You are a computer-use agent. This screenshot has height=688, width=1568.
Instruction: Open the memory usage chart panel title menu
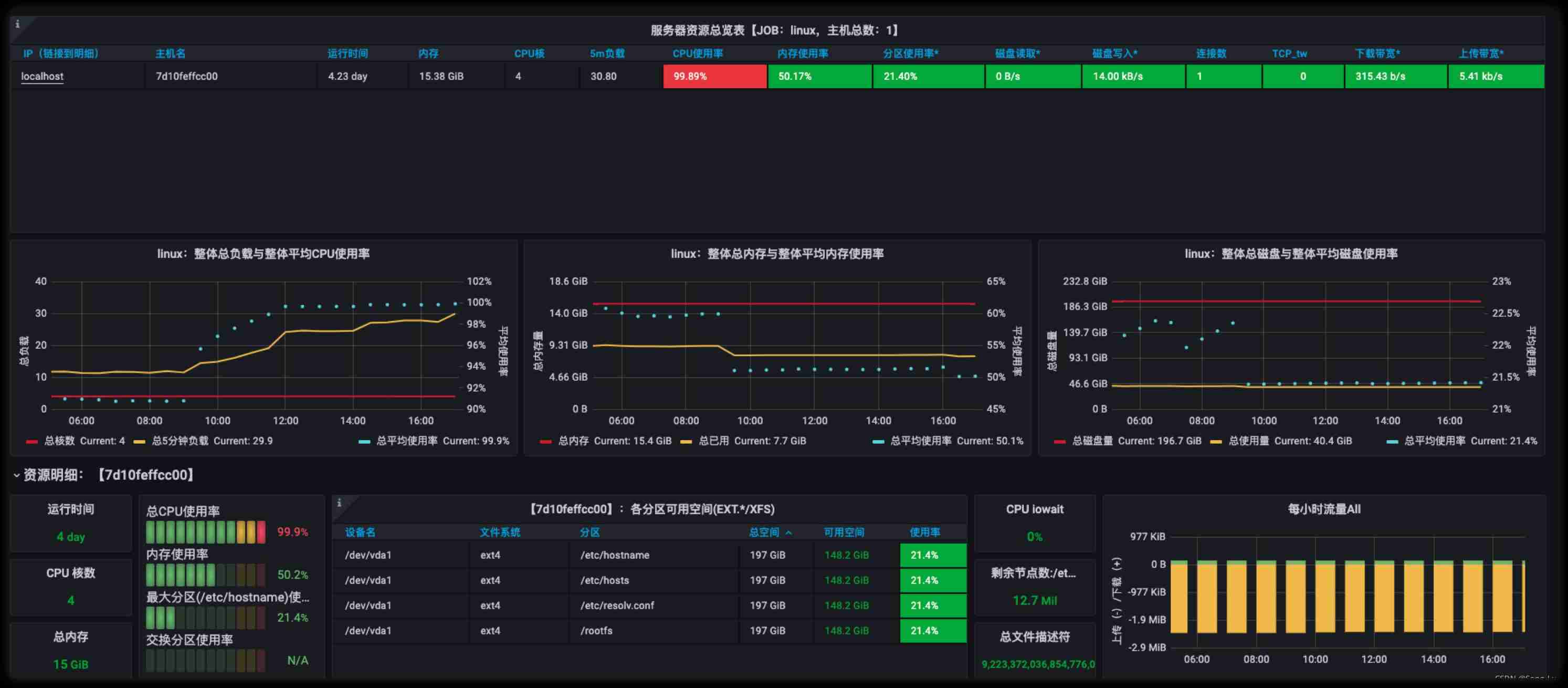click(x=777, y=254)
